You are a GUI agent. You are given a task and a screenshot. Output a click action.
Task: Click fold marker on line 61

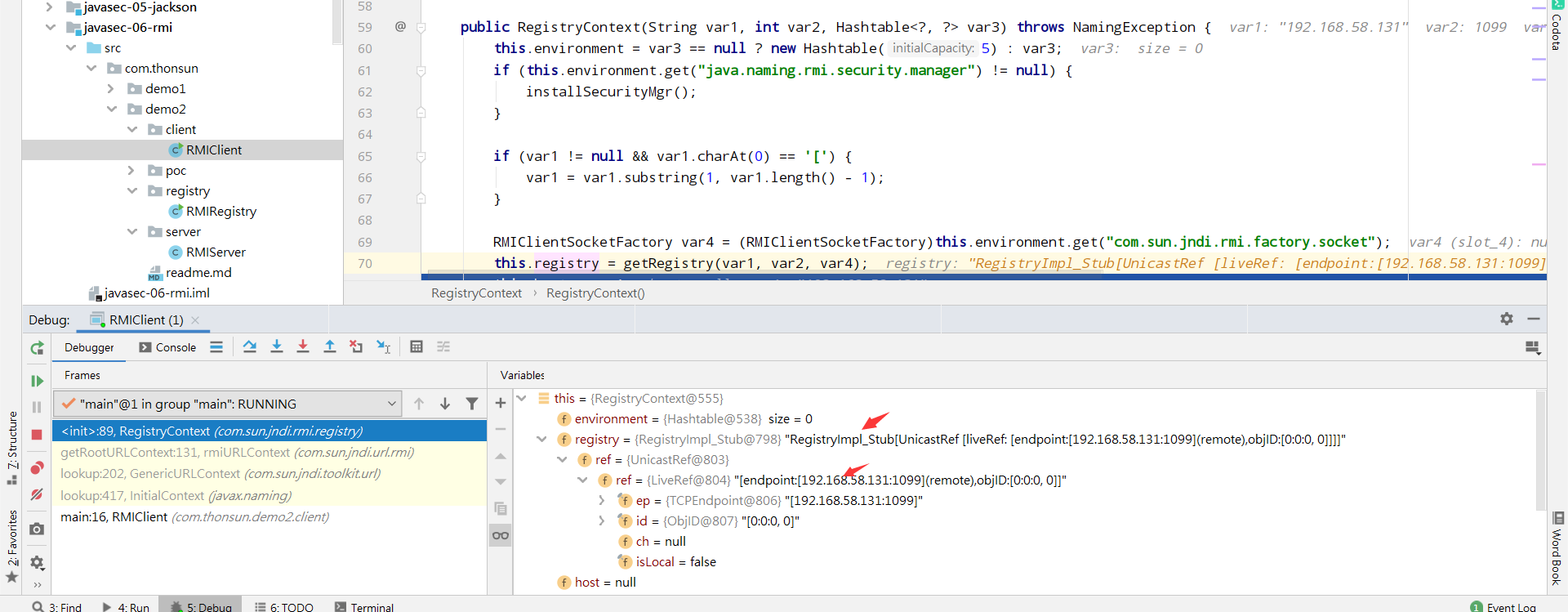pos(421,71)
